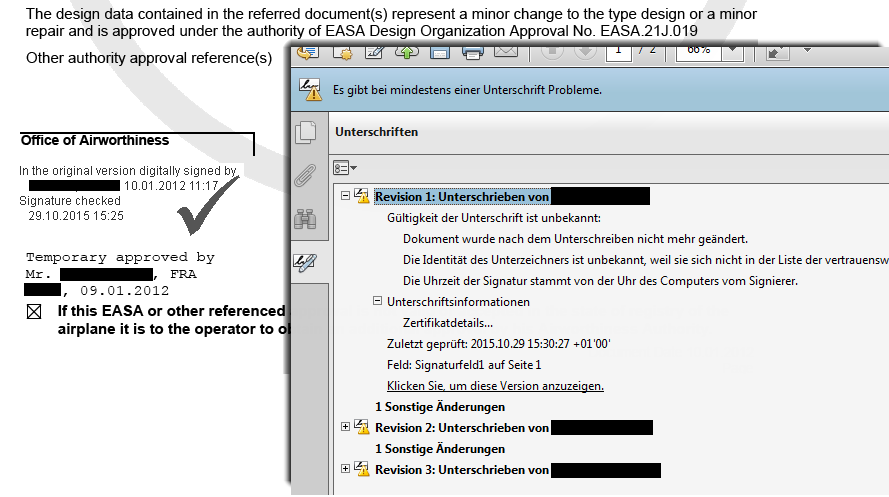Screen dimensions: 889x497
Task: Select '1 Sonstige Änderungen' row under Revision 1
Action: pyautogui.click(x=440, y=407)
